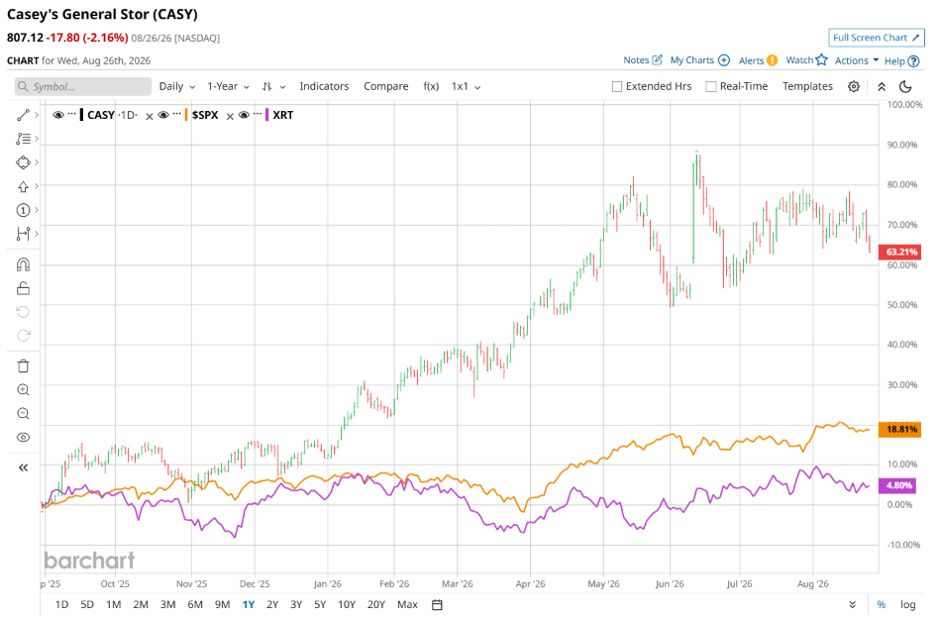
Task: Zoom out of the chart
Action: (x=23, y=413)
